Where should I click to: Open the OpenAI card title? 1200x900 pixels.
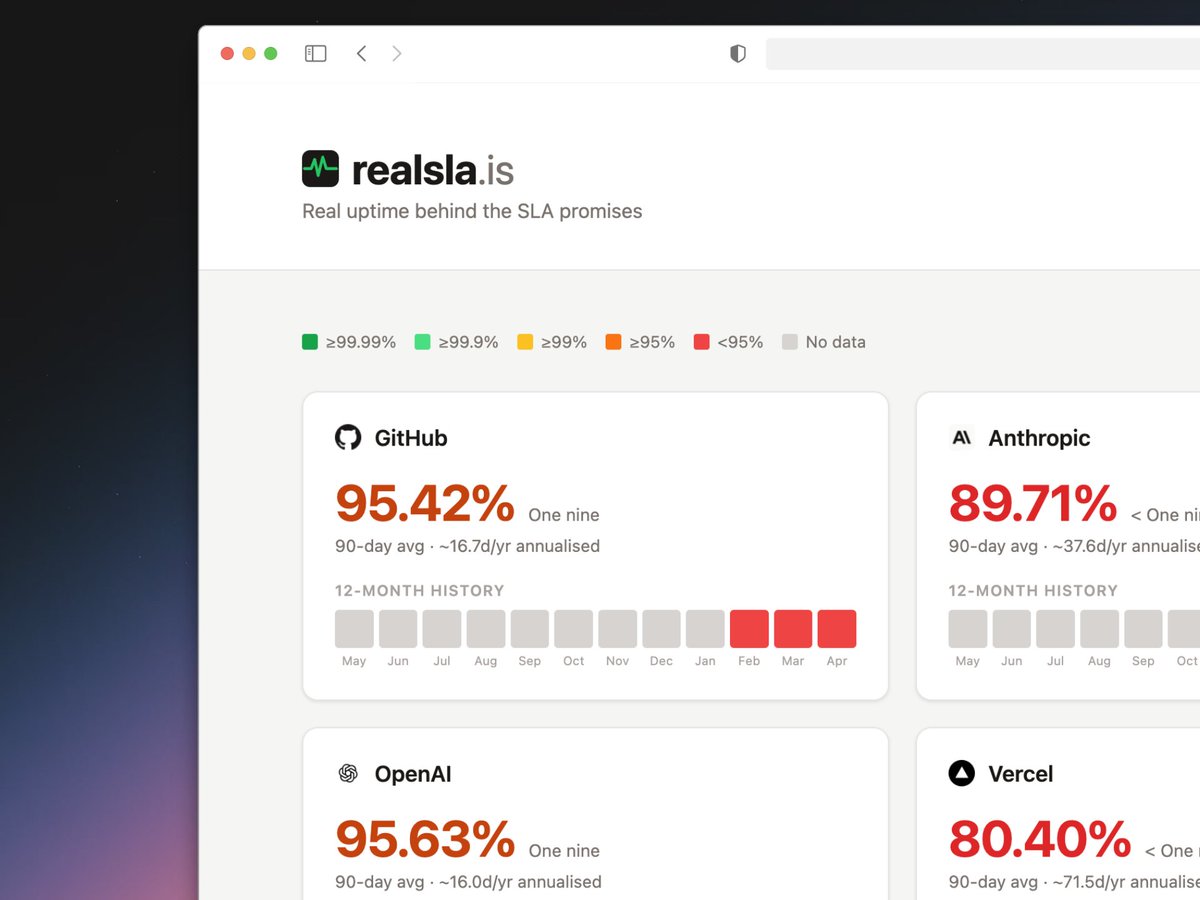point(413,774)
